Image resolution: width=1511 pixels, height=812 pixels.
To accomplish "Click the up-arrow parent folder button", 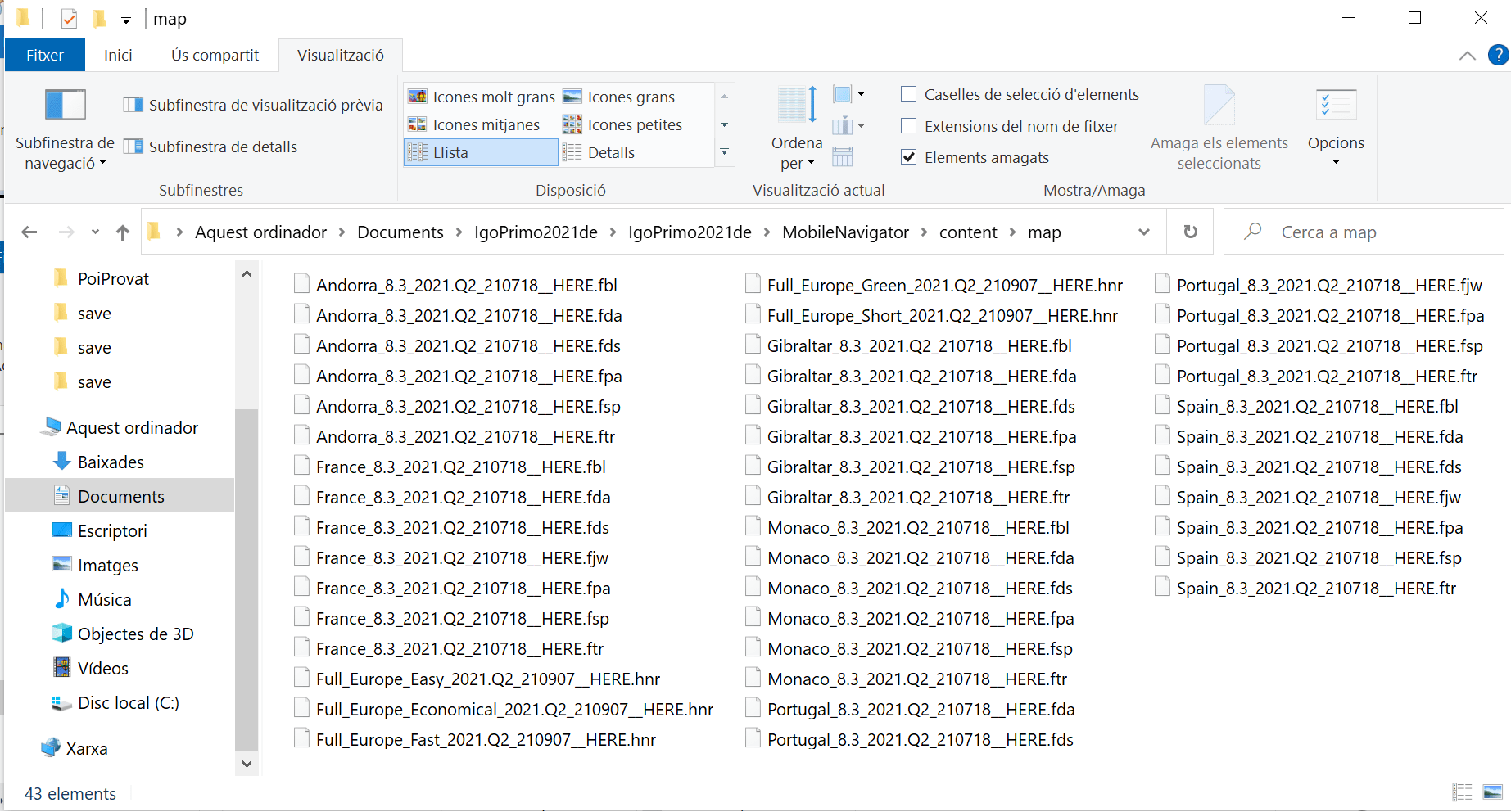I will [x=123, y=232].
